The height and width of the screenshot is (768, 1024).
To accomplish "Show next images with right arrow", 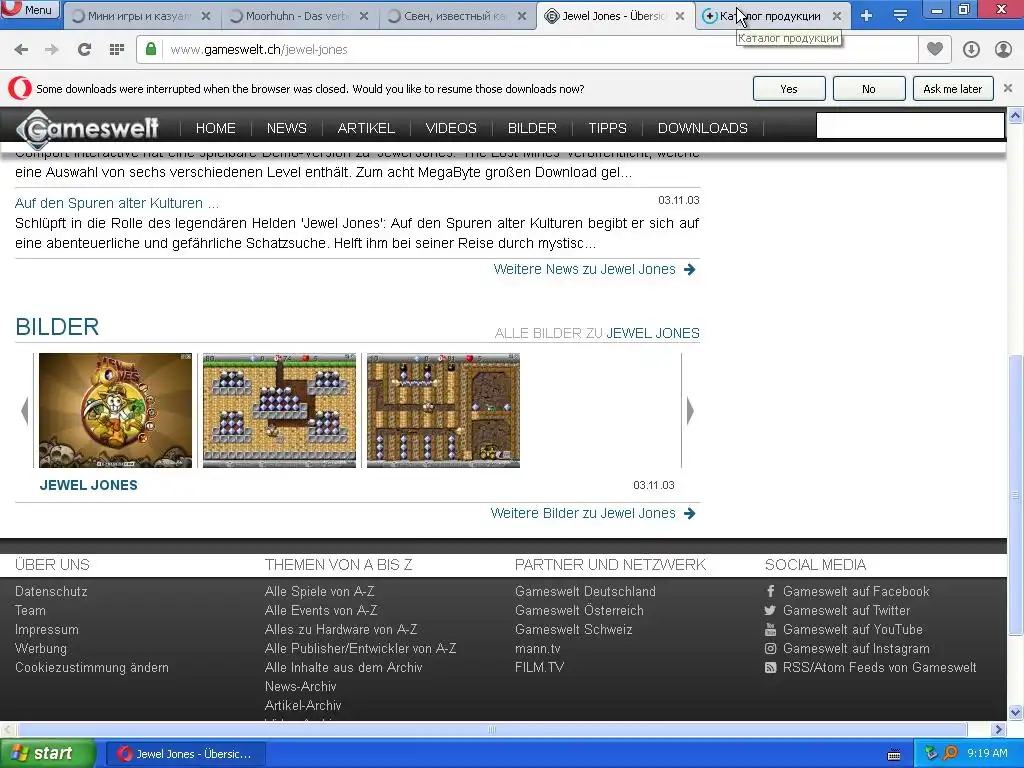I will coord(690,411).
